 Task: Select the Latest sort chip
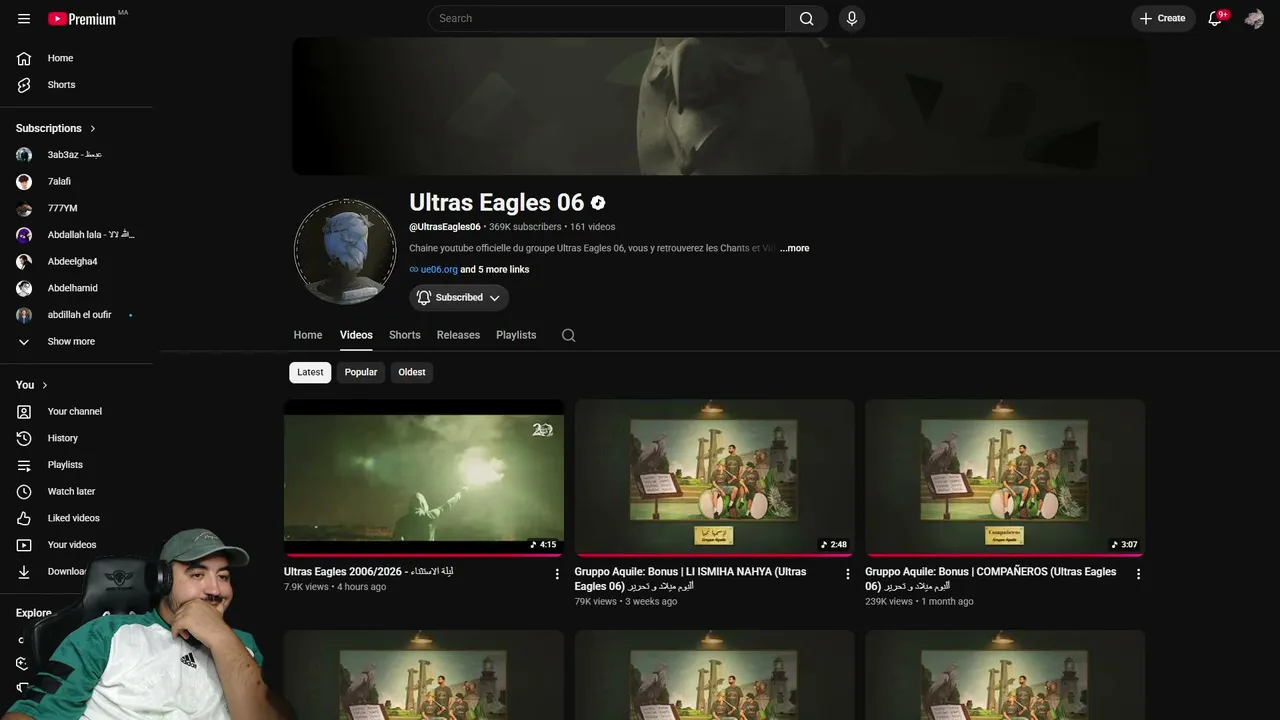pos(310,372)
